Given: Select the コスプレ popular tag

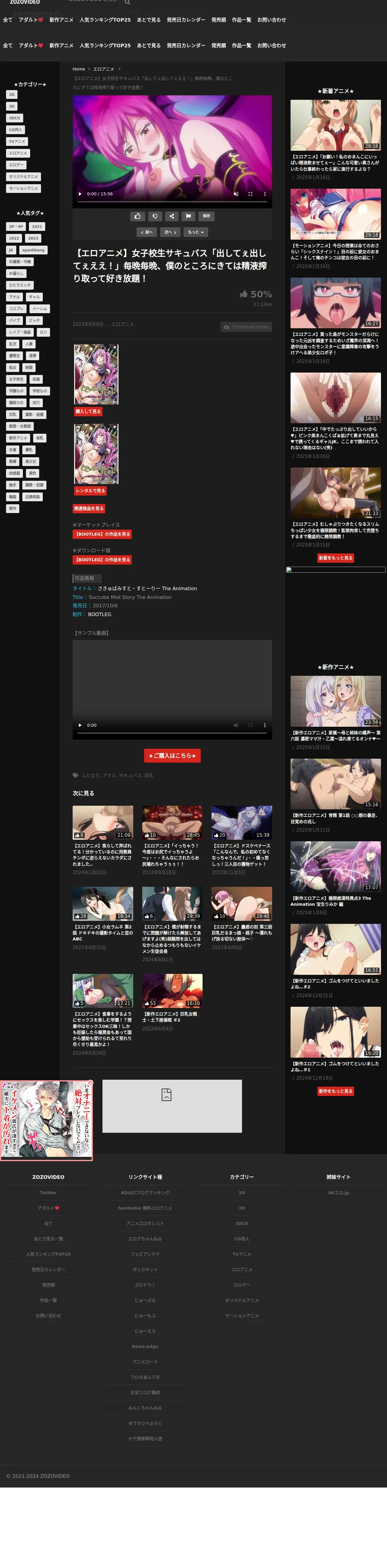Looking at the screenshot, I should tap(17, 309).
